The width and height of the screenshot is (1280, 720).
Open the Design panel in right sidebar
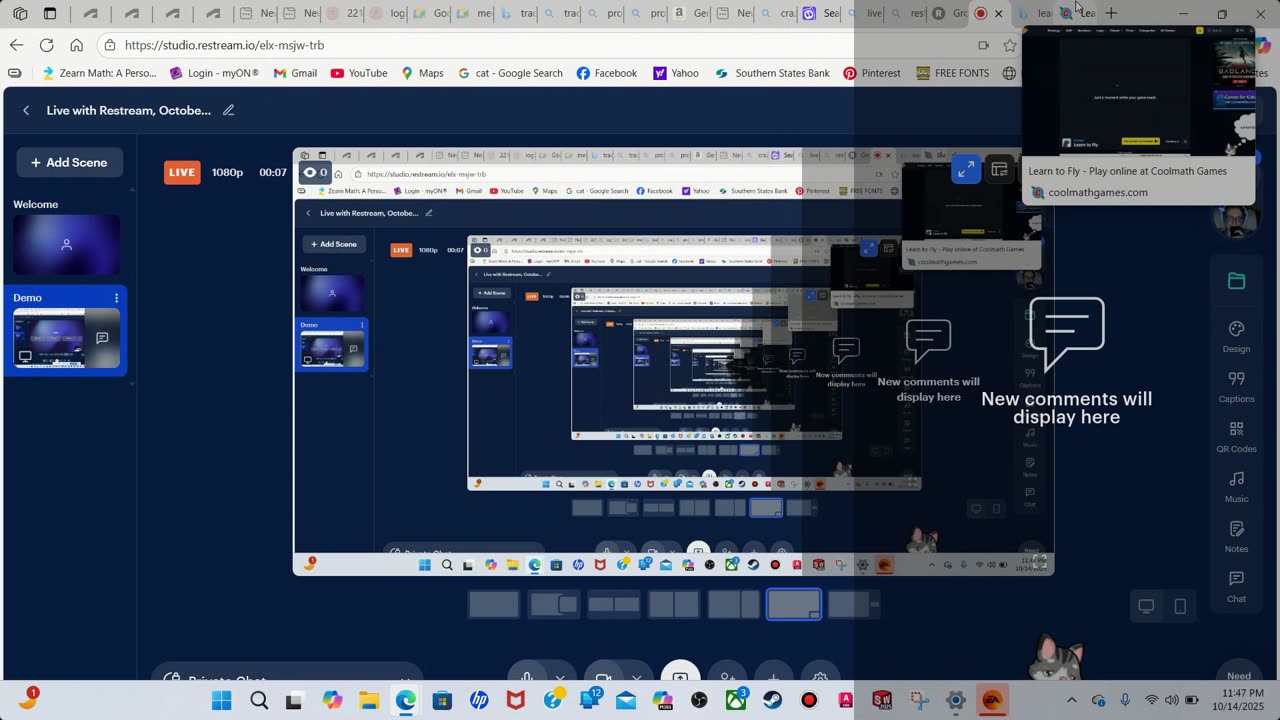pyautogui.click(x=1236, y=337)
